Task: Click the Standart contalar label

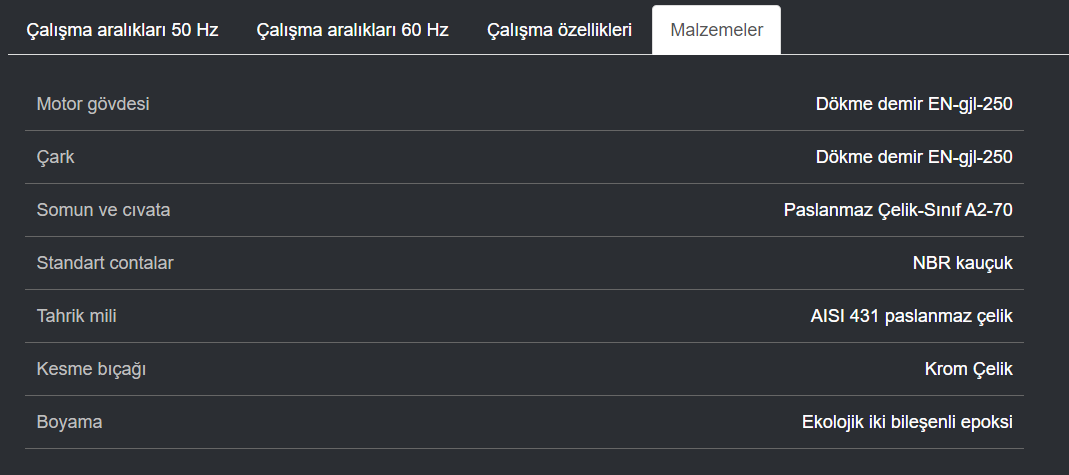Action: [105, 263]
